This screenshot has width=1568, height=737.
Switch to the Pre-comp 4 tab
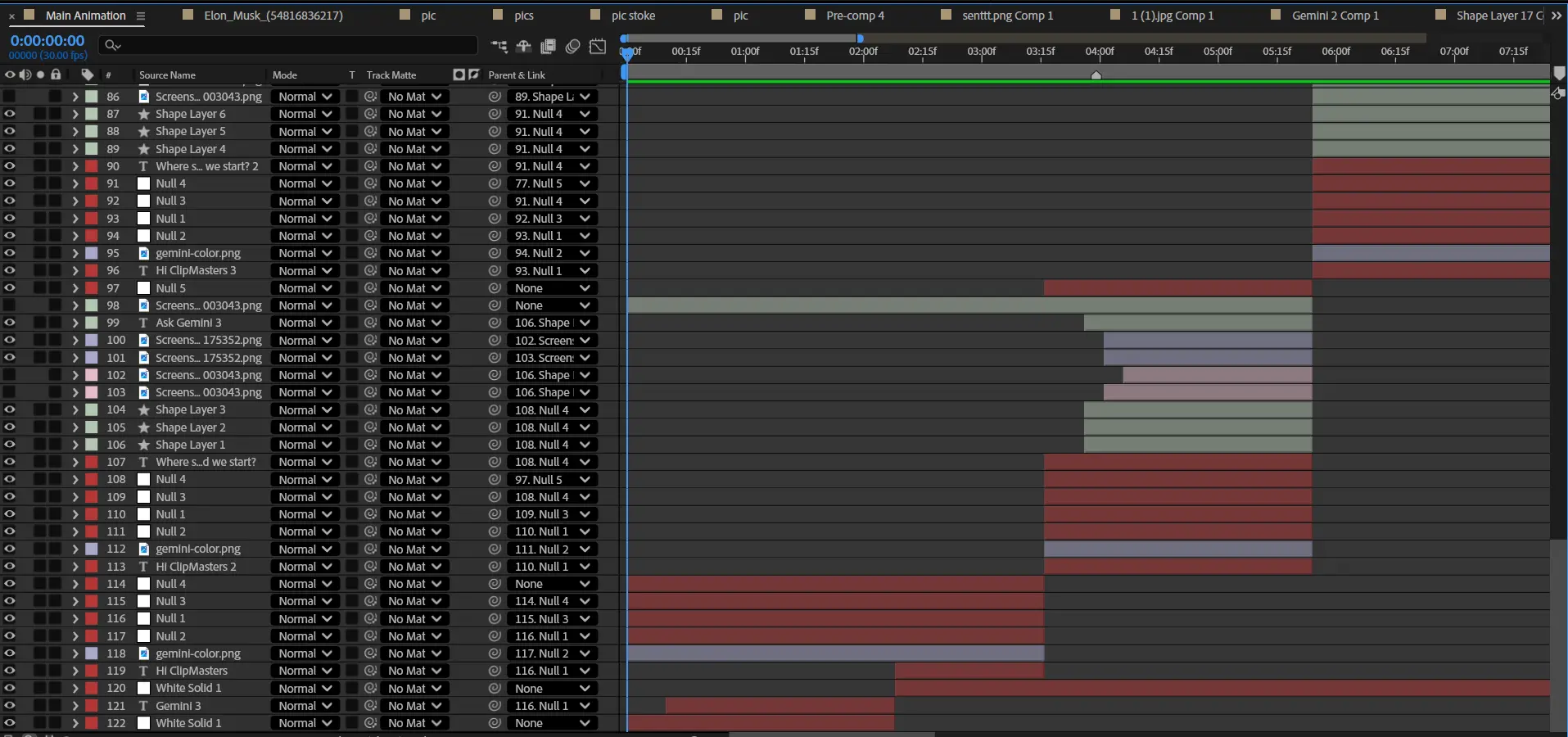[855, 16]
